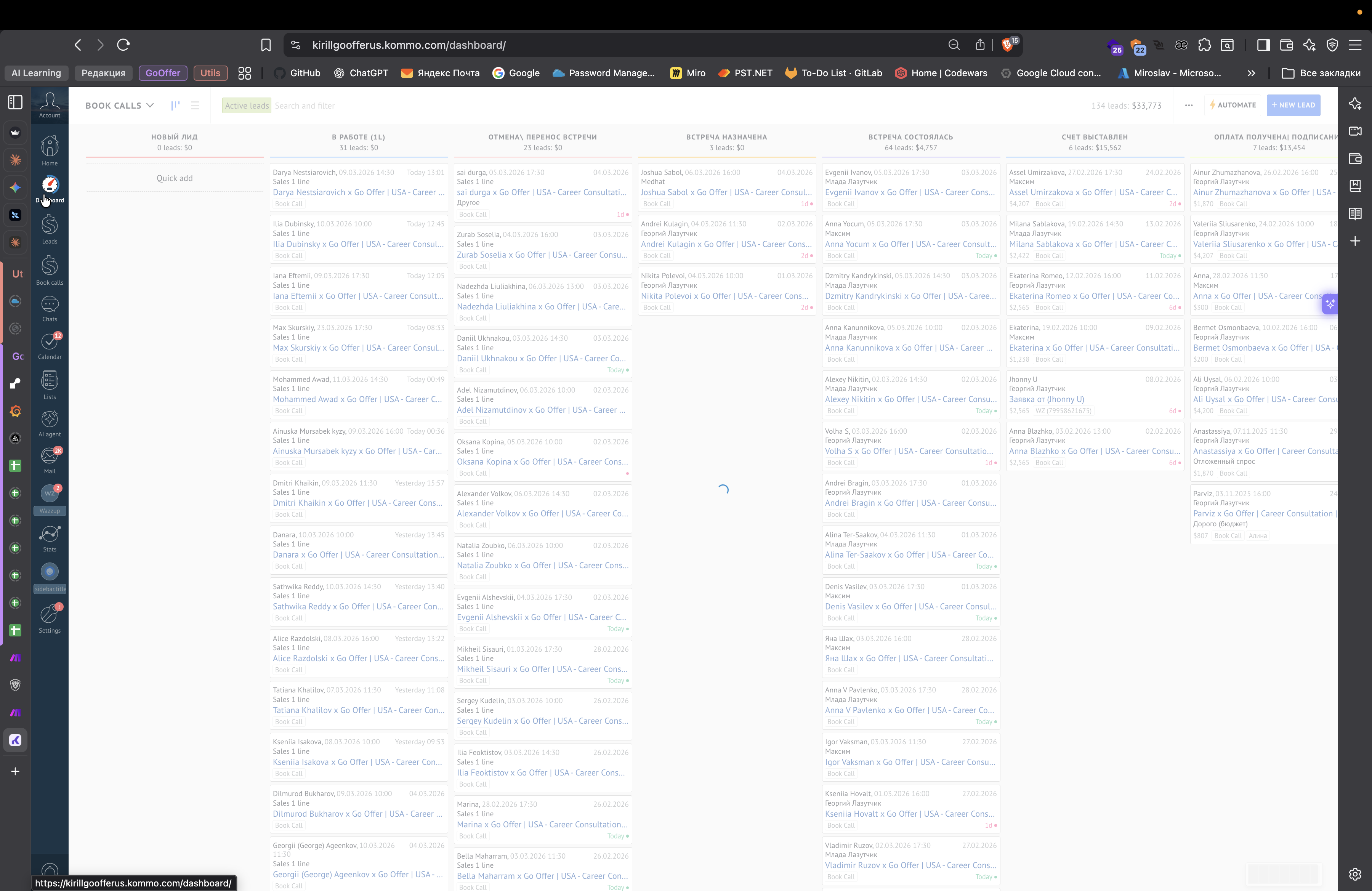The height and width of the screenshot is (891, 1372).
Task: Open the three-dots more options menu
Action: (1189, 106)
